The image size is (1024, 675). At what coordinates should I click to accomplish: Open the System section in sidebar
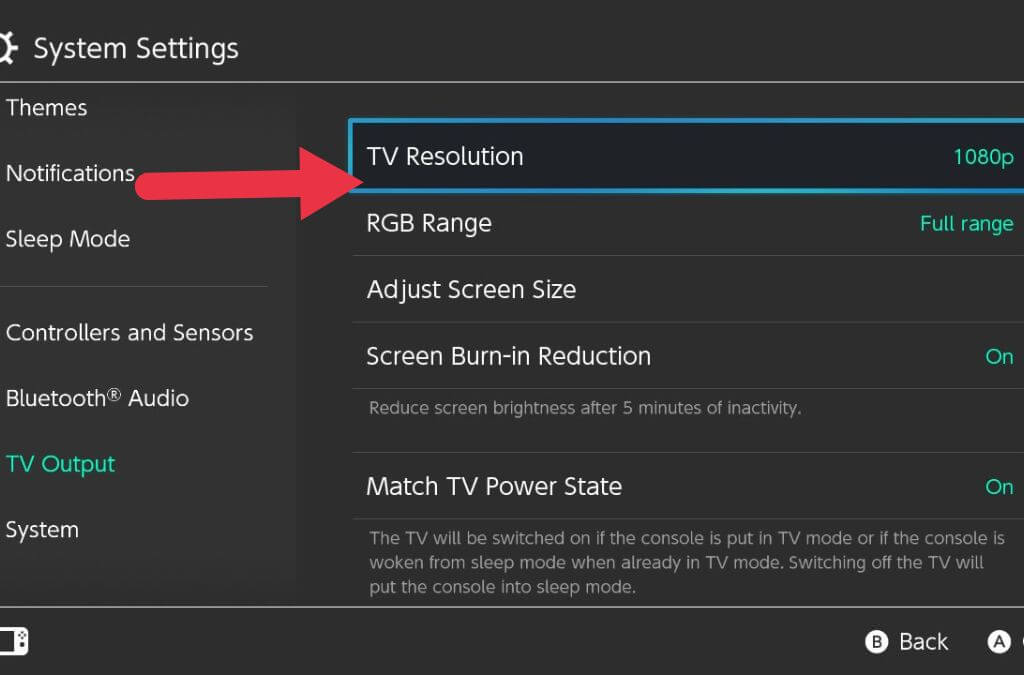[x=41, y=530]
